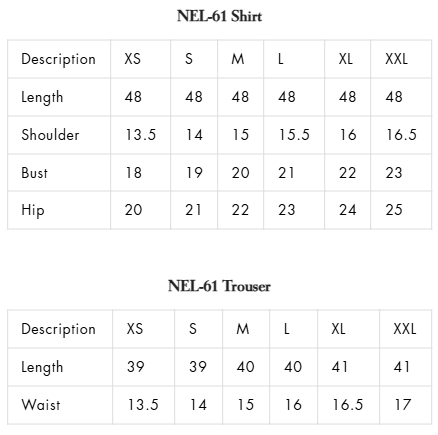The image size is (438, 435).
Task: Click the trouser Waist value 17
Action: click(403, 405)
